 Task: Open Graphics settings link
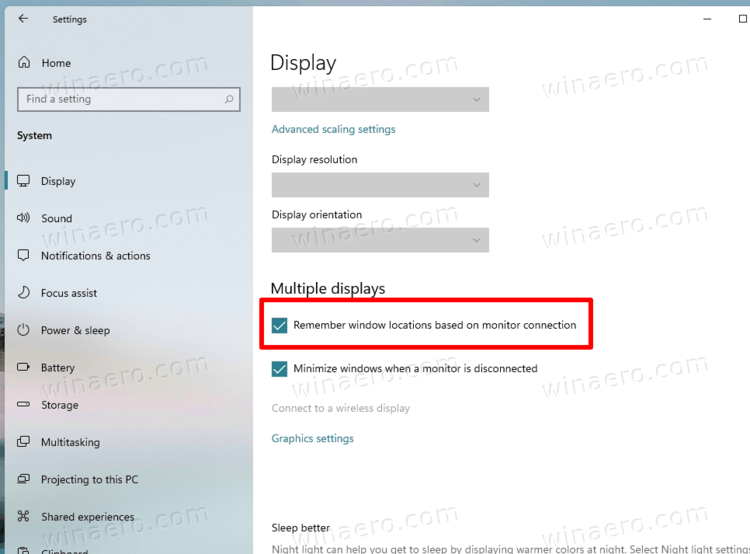click(x=312, y=438)
